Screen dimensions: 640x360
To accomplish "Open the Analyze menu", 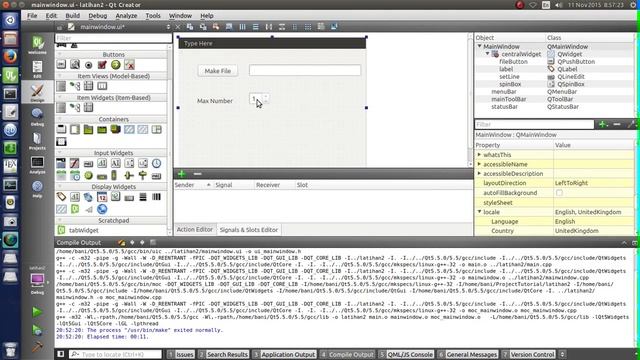I will [x=126, y=16].
